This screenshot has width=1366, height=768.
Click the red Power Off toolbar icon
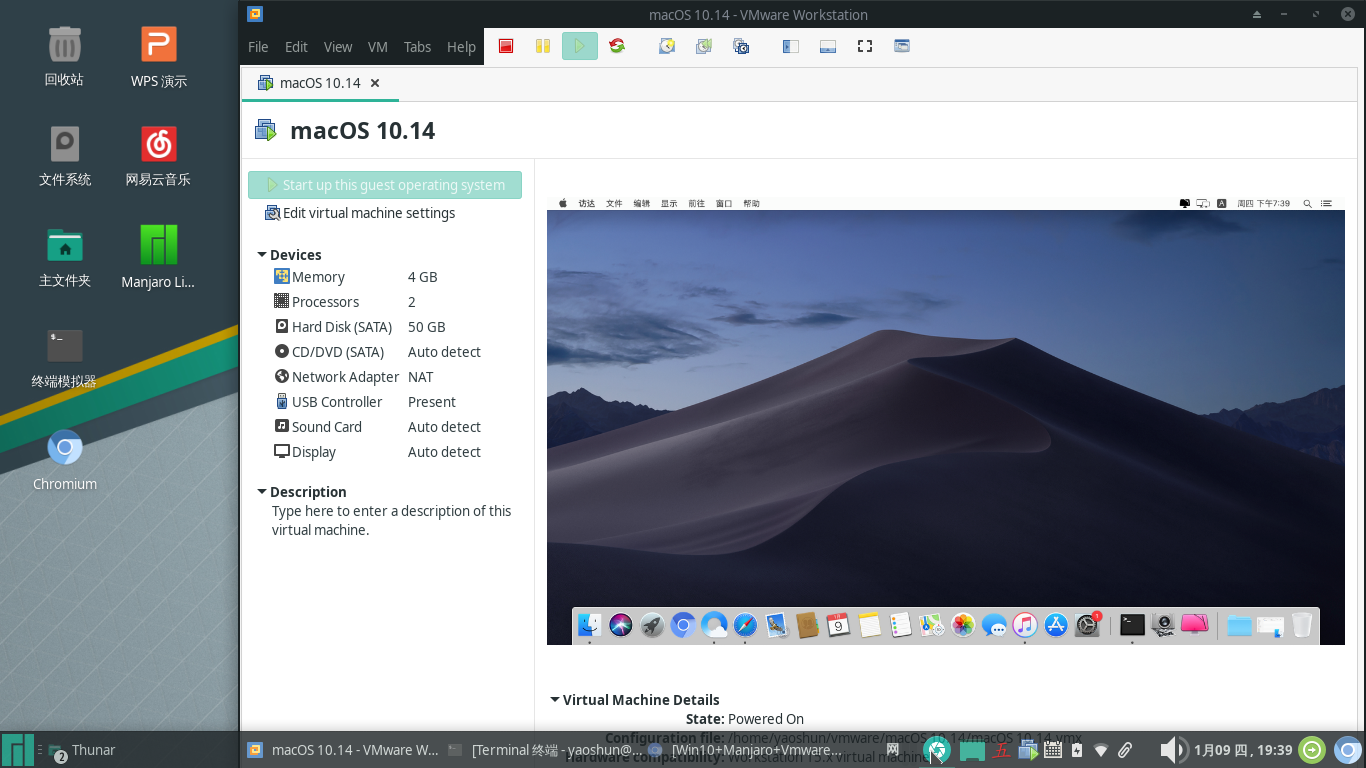tap(506, 46)
